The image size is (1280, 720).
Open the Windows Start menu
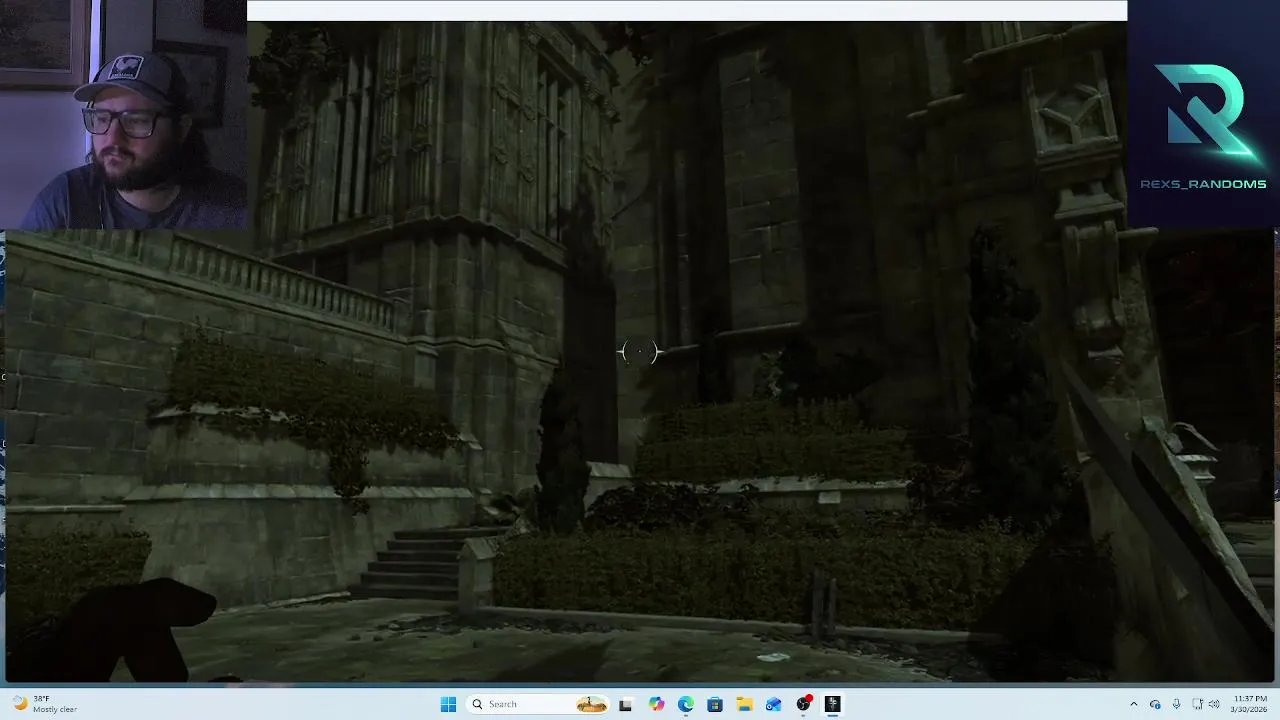click(x=448, y=704)
